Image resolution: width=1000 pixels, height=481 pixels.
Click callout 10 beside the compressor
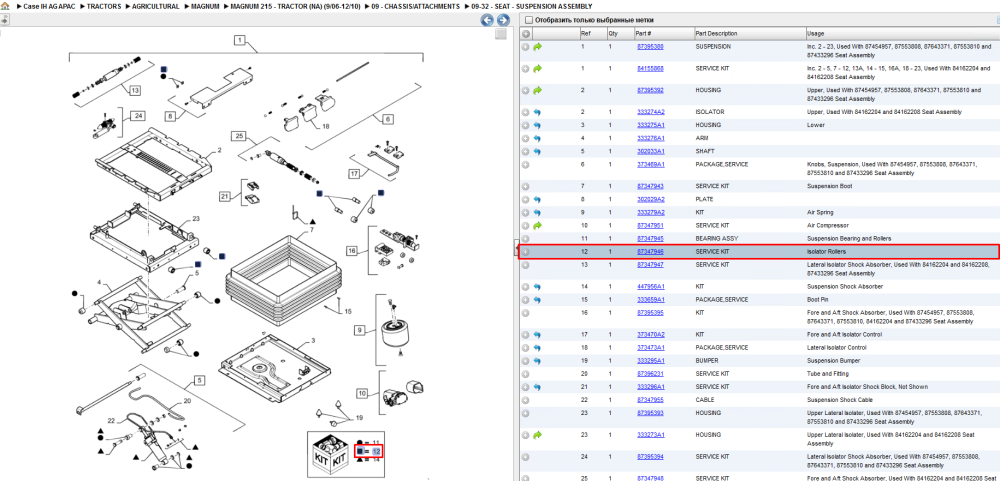(x=362, y=394)
